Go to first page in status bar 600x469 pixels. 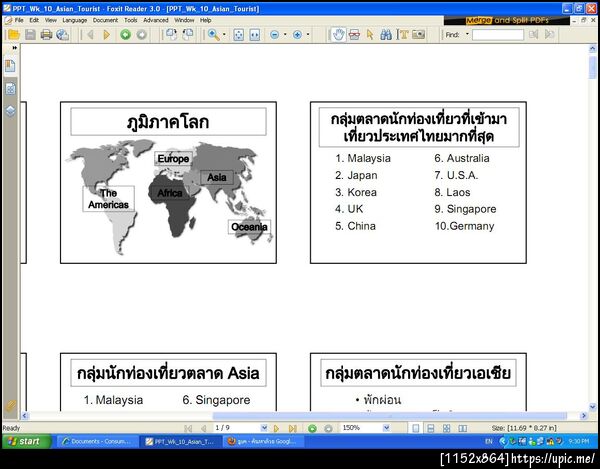188,428
